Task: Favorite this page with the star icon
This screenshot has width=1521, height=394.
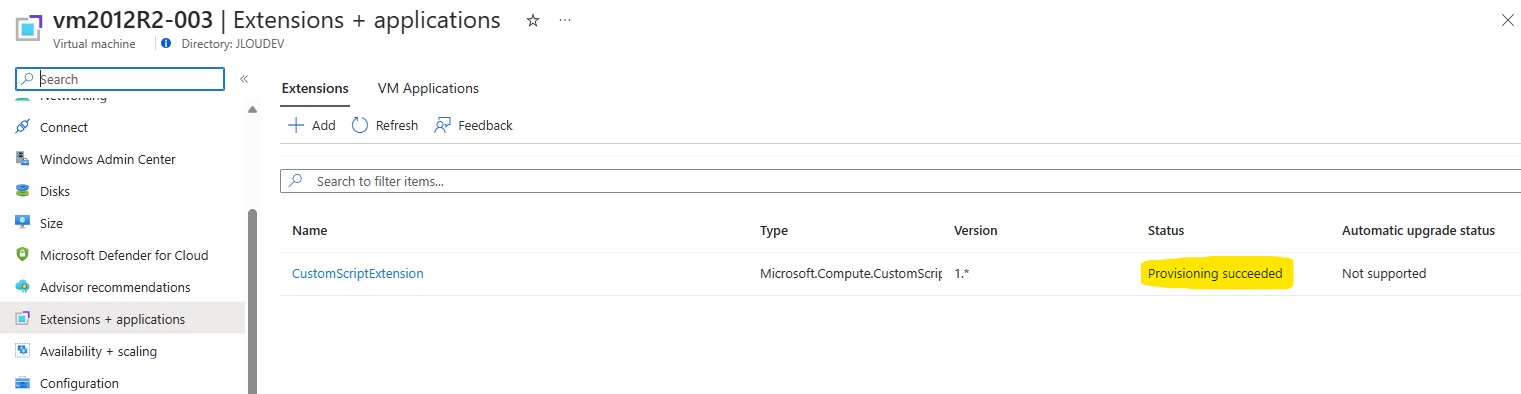Action: [533, 20]
